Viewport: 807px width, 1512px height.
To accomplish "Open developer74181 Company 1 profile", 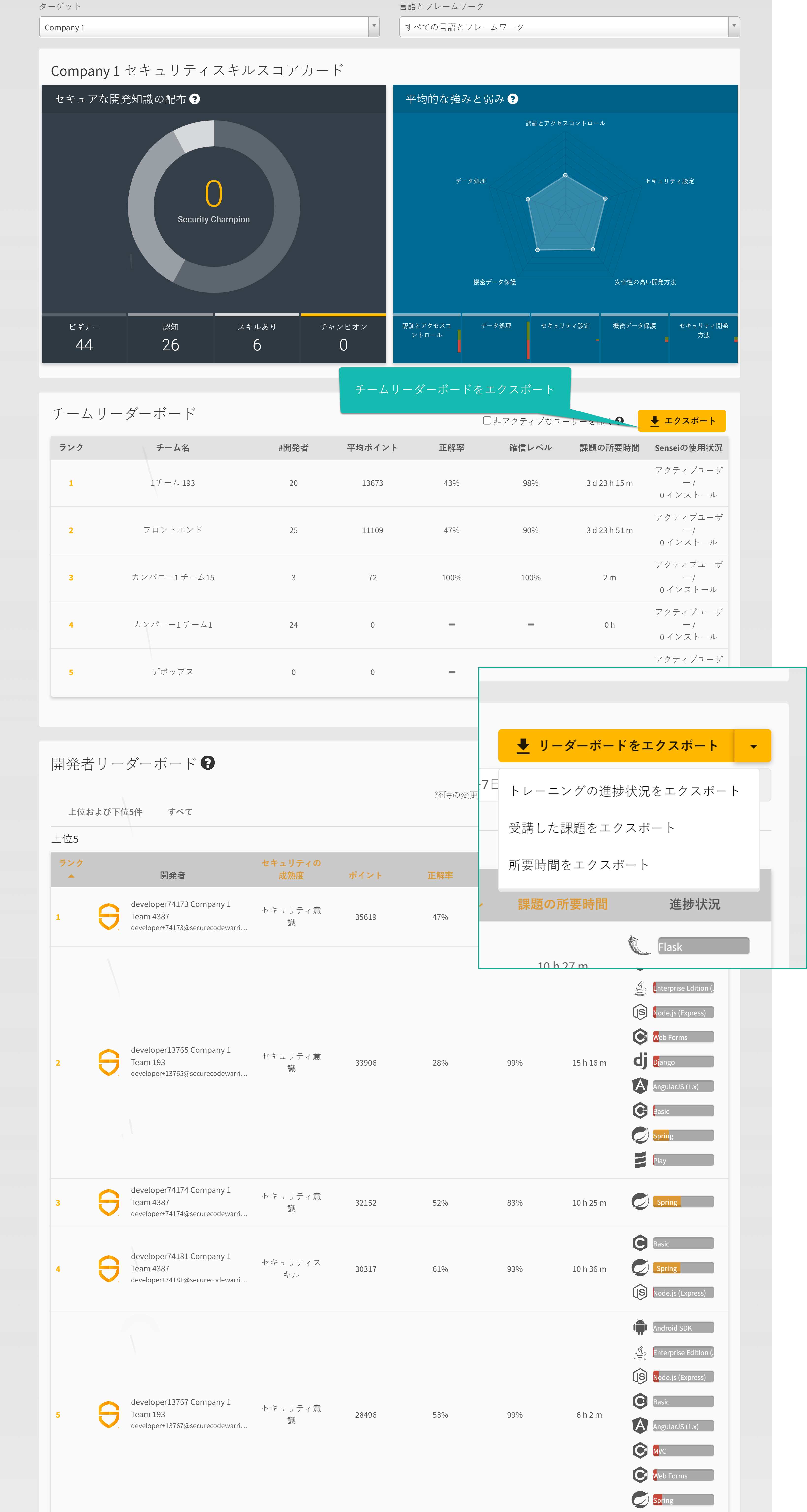I will [x=180, y=1256].
